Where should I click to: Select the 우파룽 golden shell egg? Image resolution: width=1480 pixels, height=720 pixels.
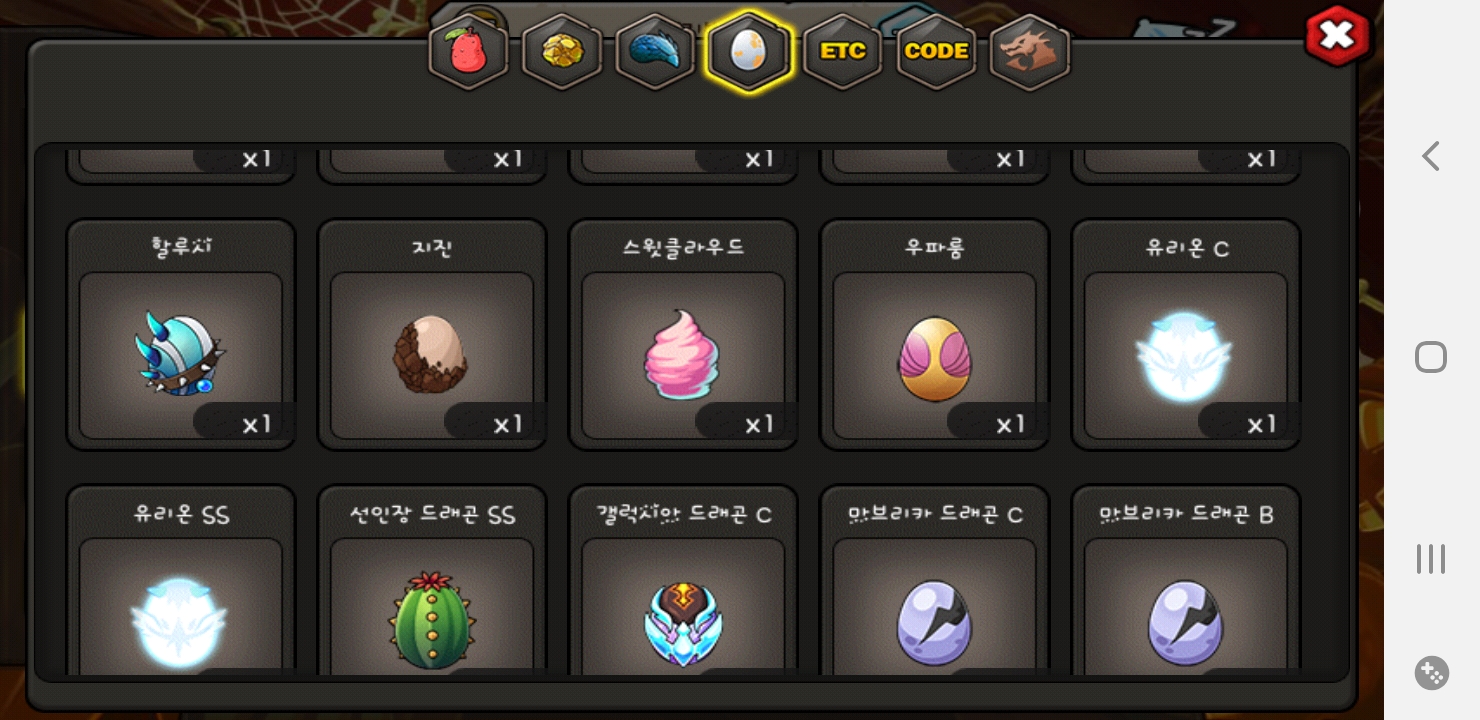coord(934,335)
